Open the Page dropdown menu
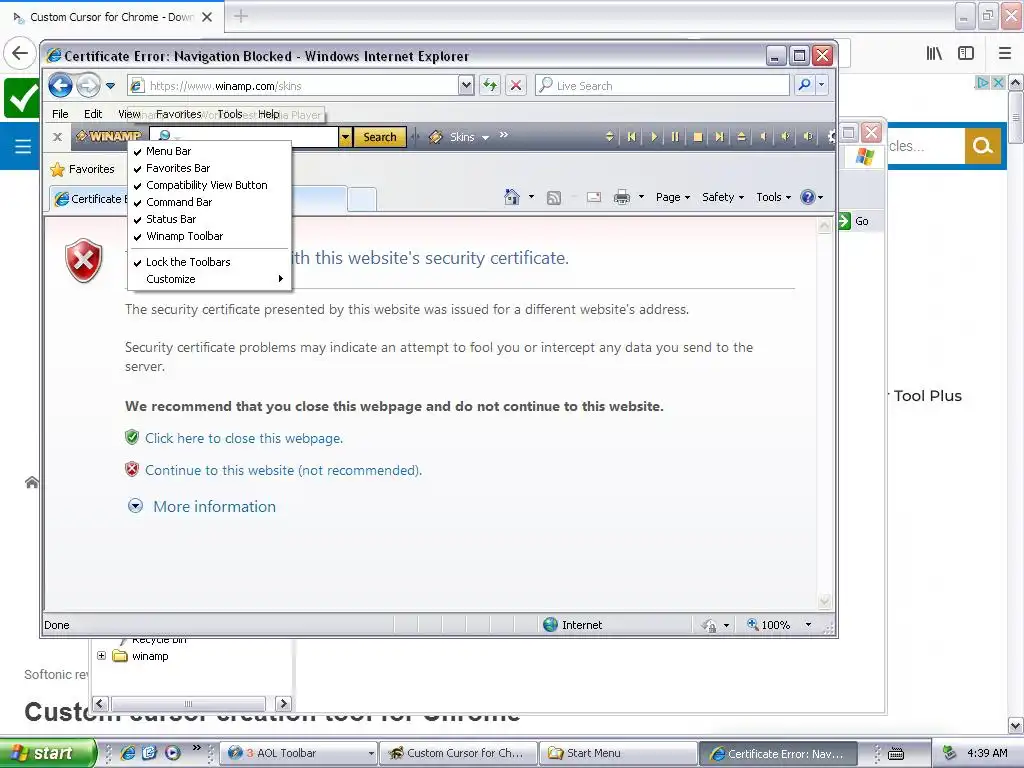 [x=673, y=197]
